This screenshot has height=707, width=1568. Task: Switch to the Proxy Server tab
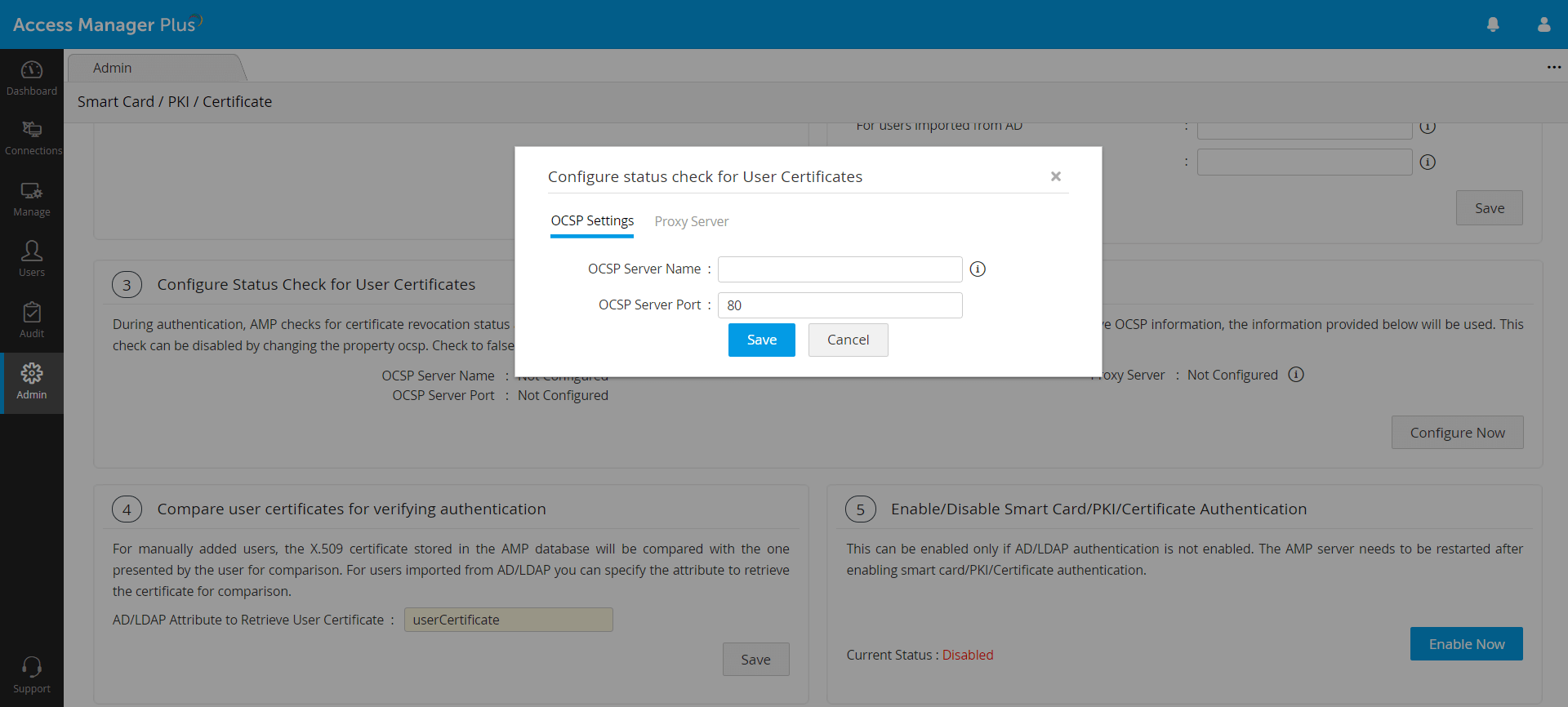(x=692, y=221)
